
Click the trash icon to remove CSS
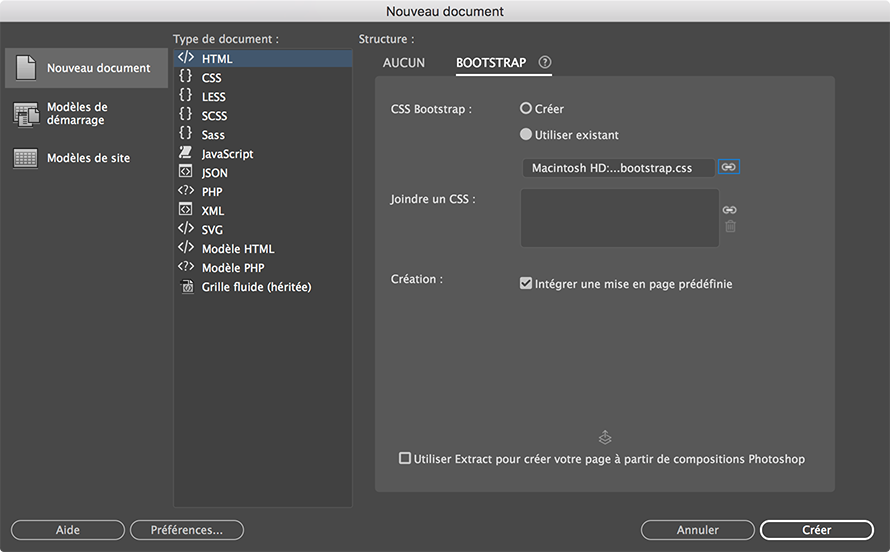click(730, 227)
